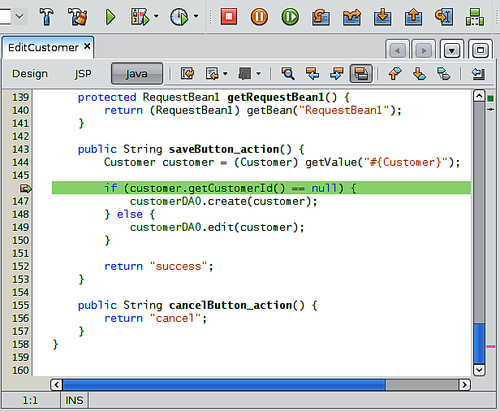Open Debug Project dropdown arrow
This screenshot has width=500, height=412.
(156, 16)
